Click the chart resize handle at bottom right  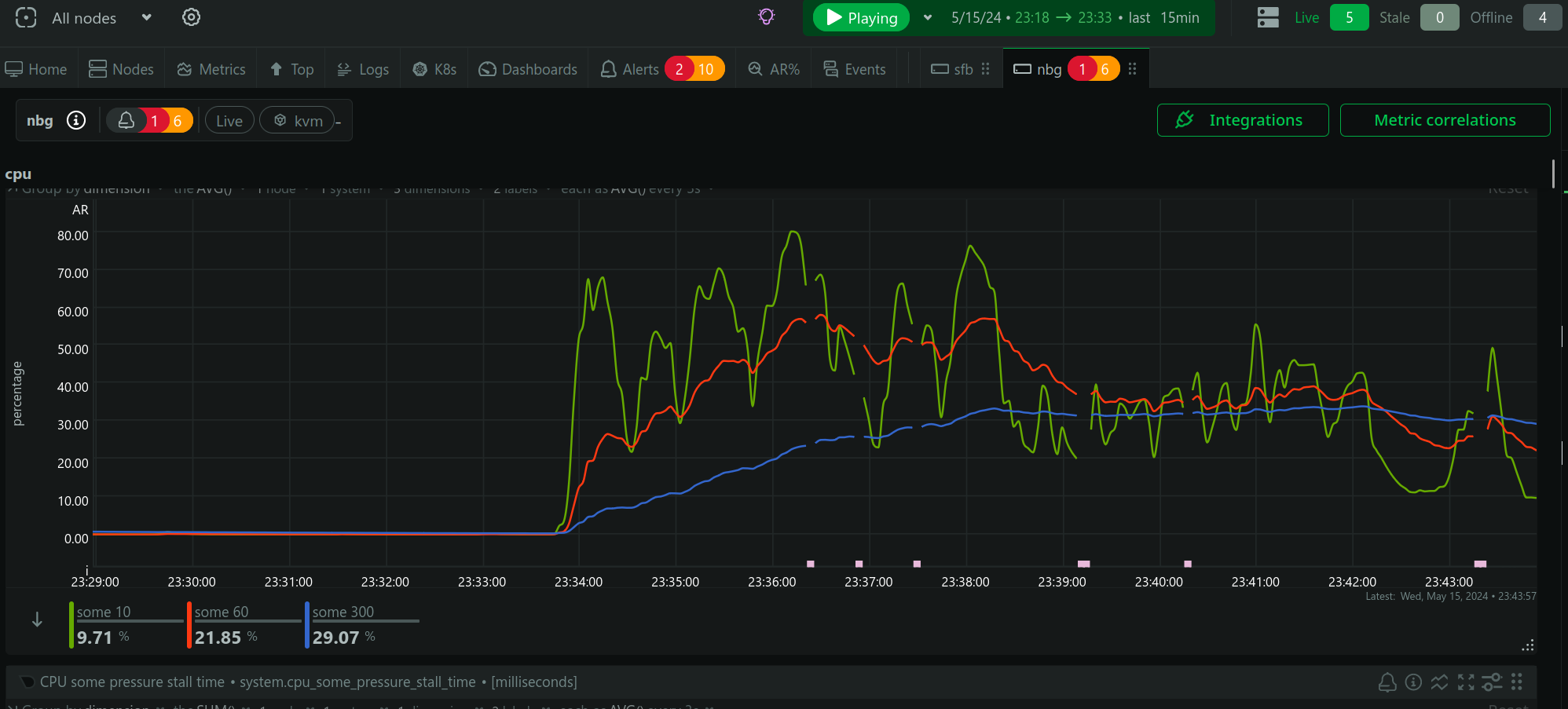pos(1528,645)
